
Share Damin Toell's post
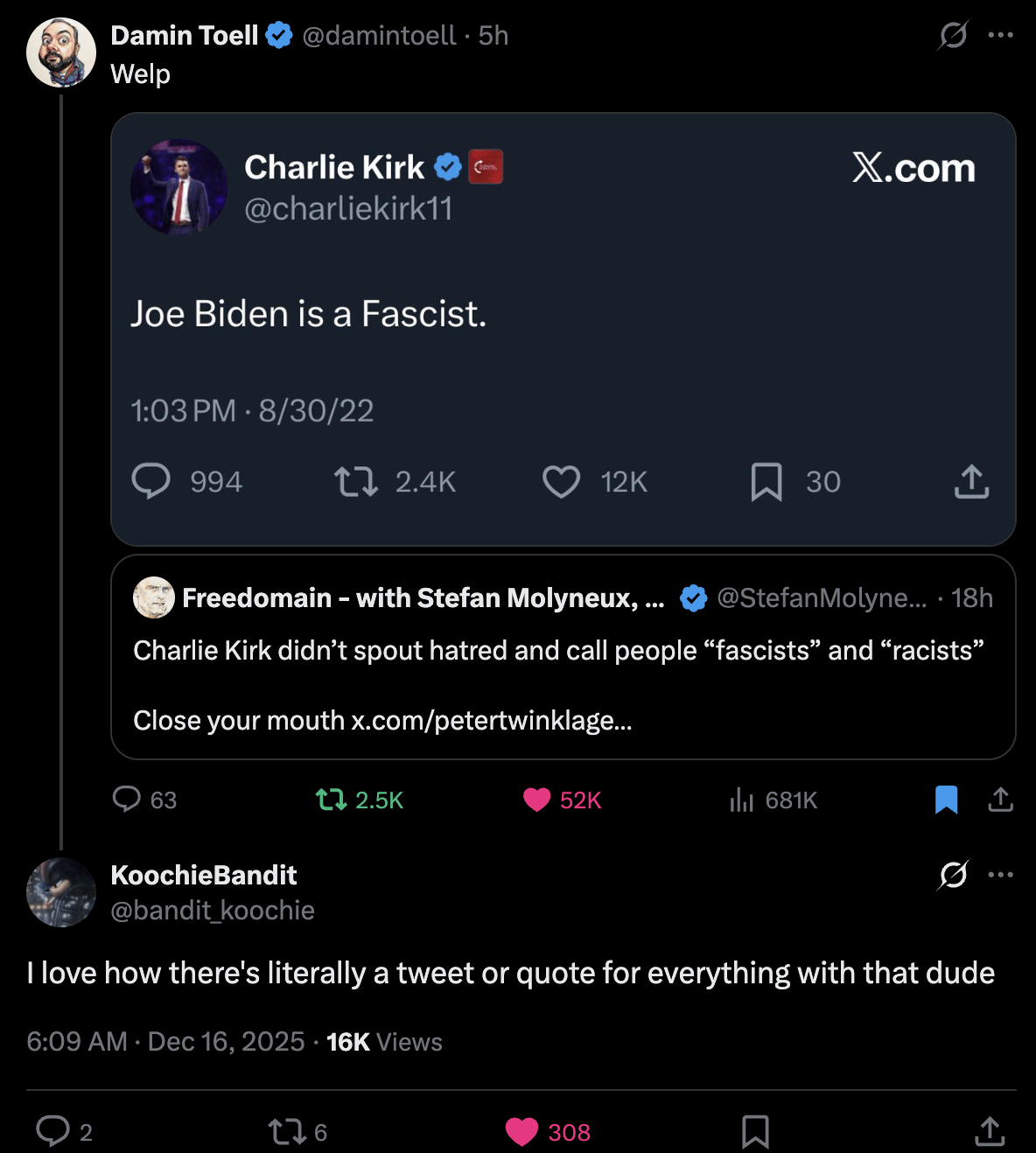[1000, 800]
